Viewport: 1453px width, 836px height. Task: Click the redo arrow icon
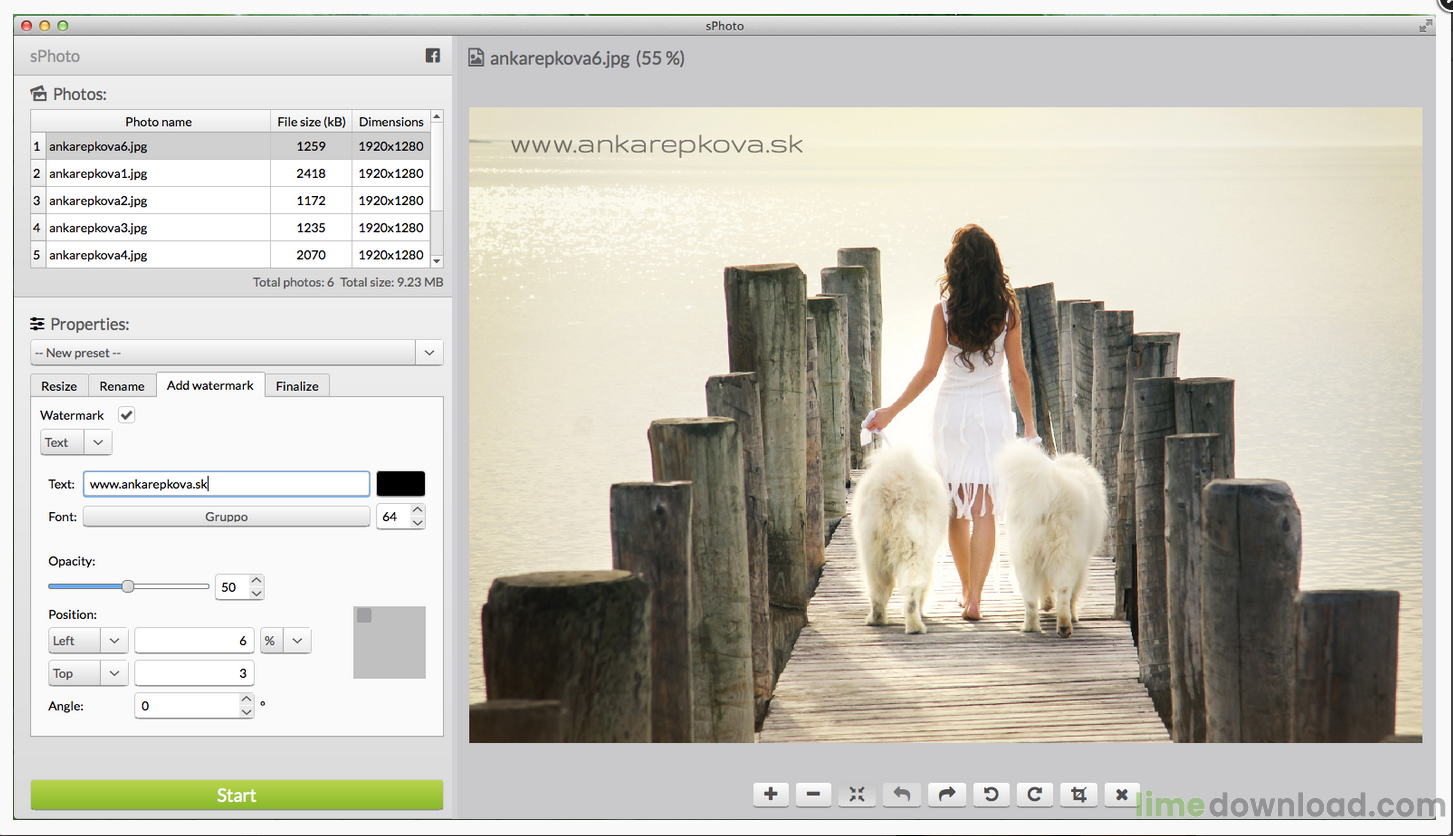946,794
